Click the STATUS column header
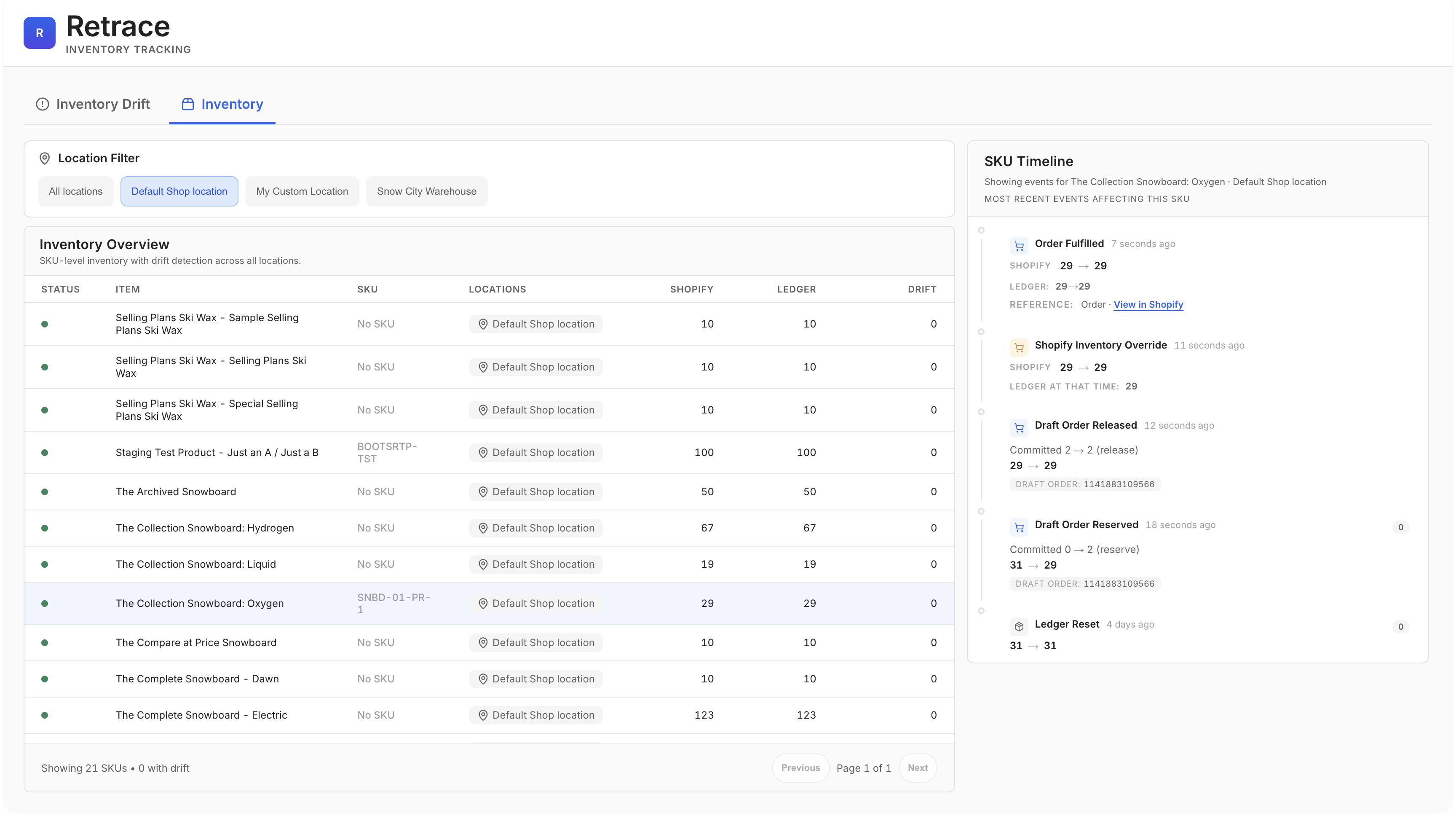The width and height of the screenshot is (1456, 816). tap(61, 289)
